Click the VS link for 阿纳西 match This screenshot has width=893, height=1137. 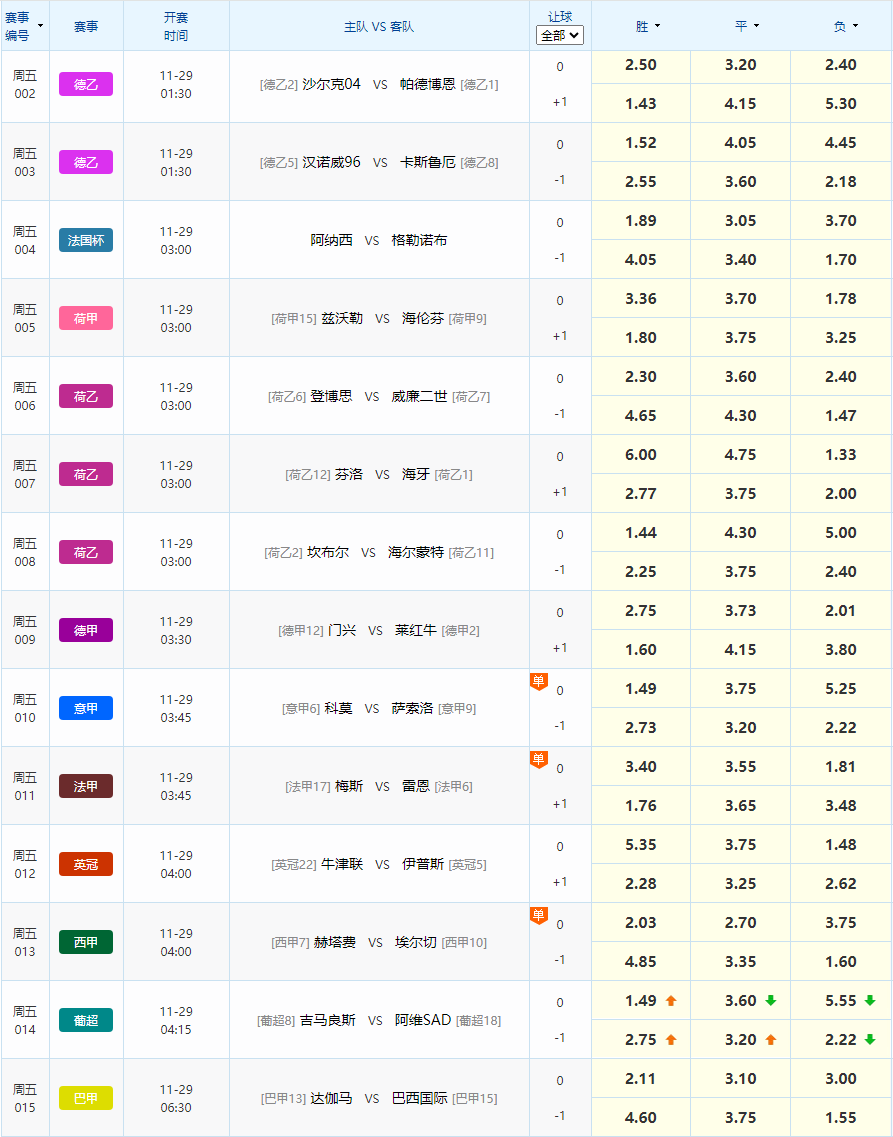pyautogui.click(x=372, y=240)
